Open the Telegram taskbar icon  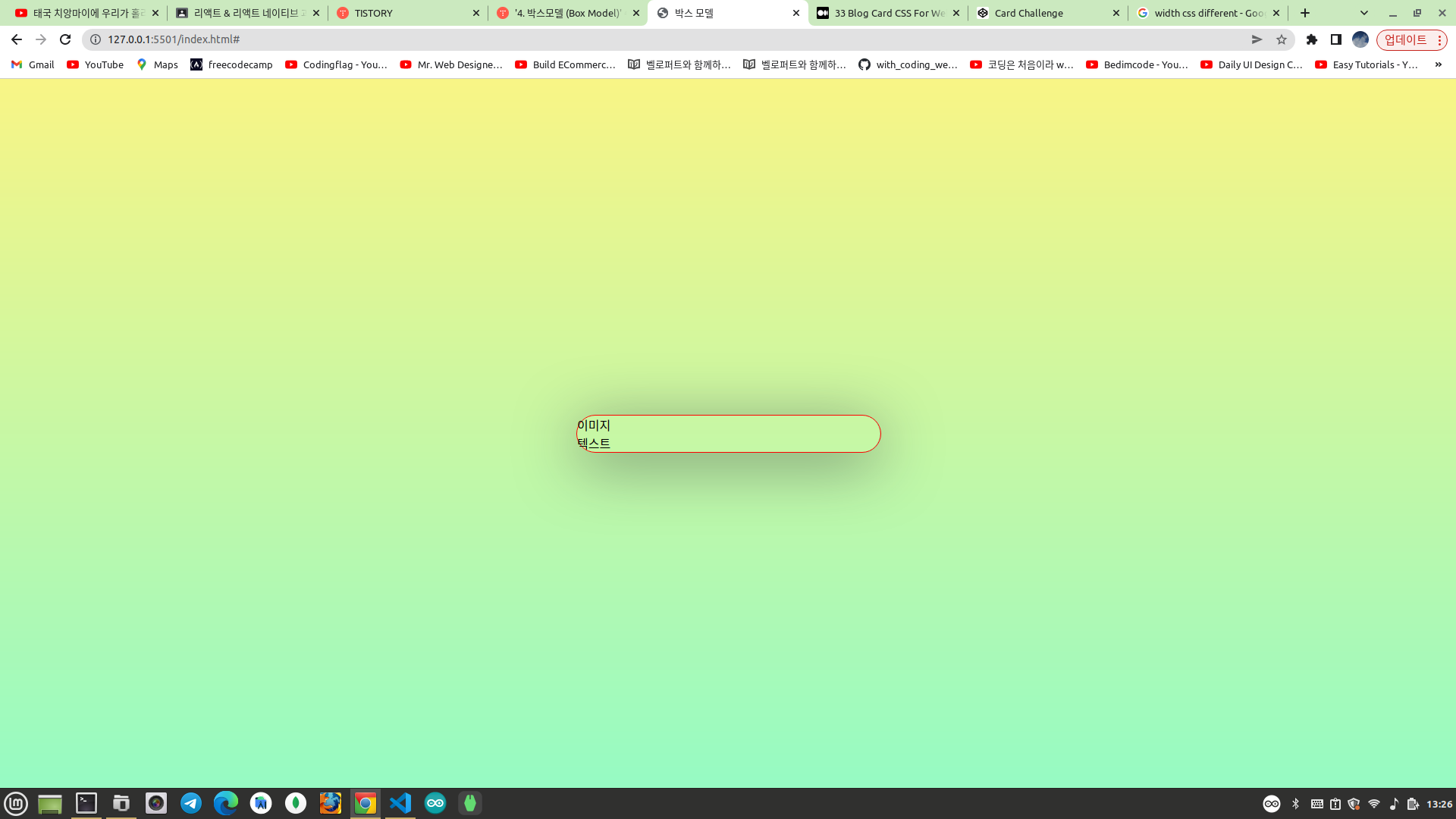click(191, 803)
